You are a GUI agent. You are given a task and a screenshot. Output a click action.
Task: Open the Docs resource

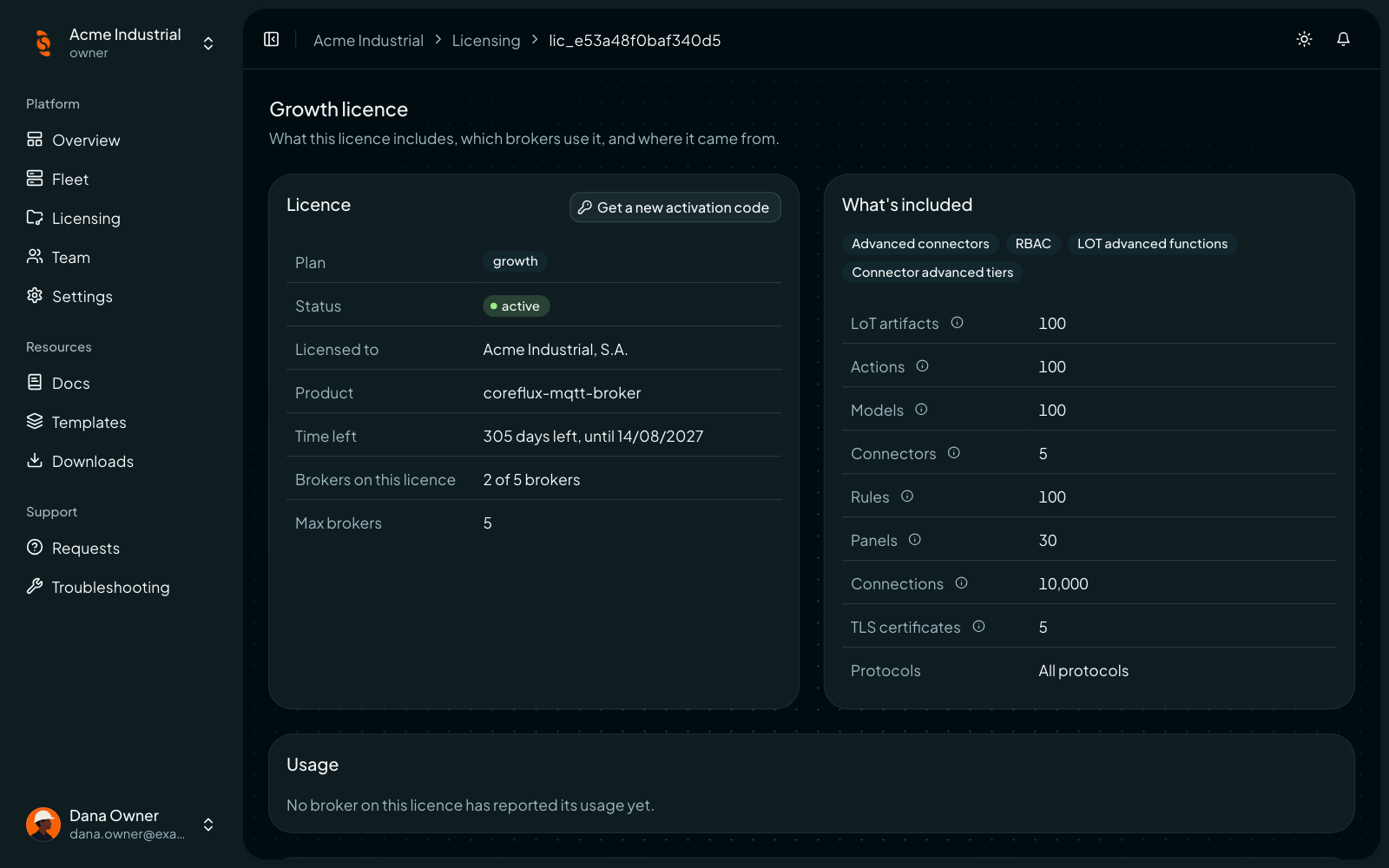pos(122,383)
